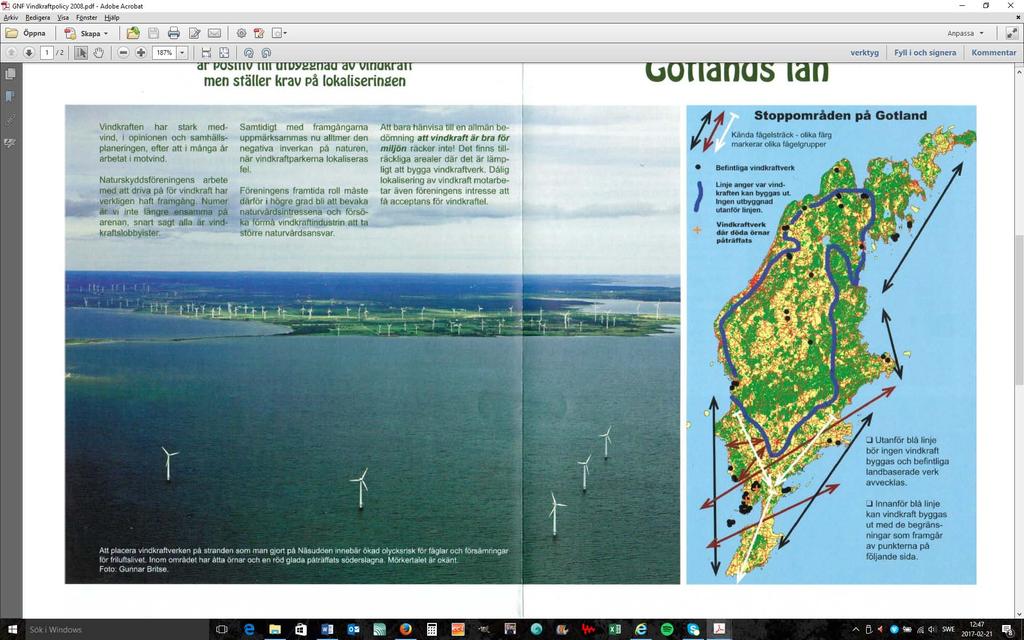Screen dimensions: 1024x640
Task: Open the Kommentar panel
Action: pos(993,52)
